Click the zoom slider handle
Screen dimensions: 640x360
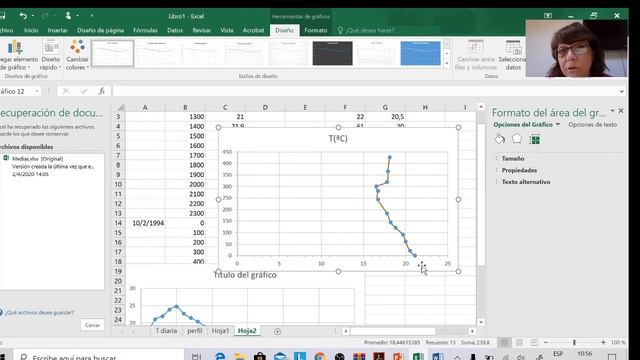point(574,342)
